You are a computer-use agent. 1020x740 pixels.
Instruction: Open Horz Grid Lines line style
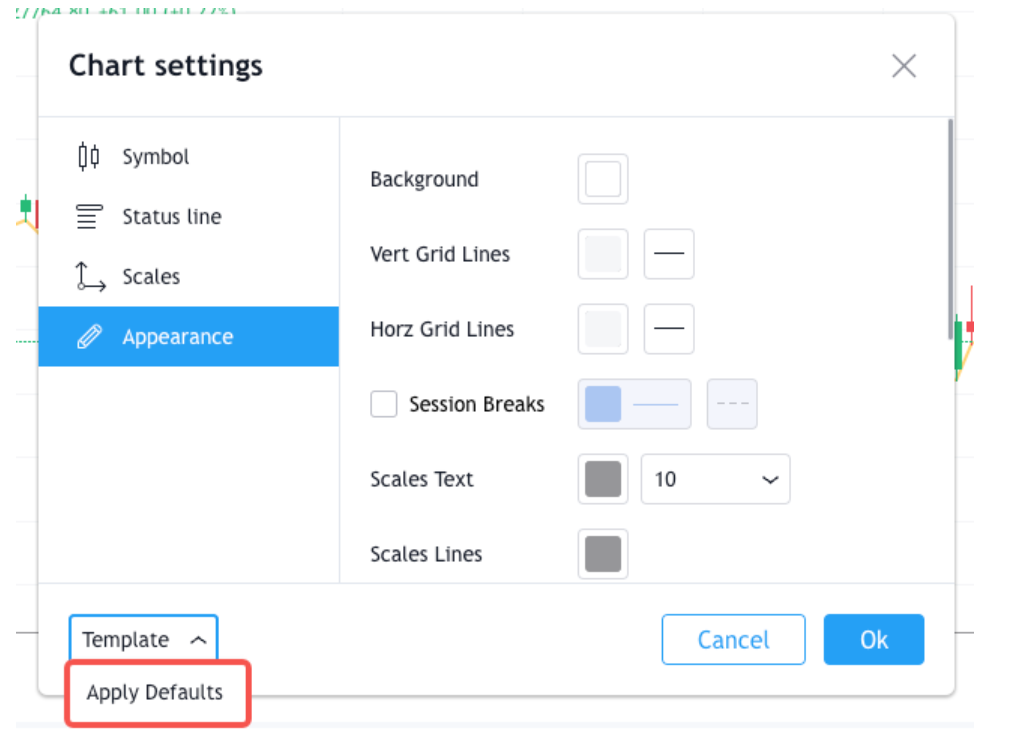668,329
